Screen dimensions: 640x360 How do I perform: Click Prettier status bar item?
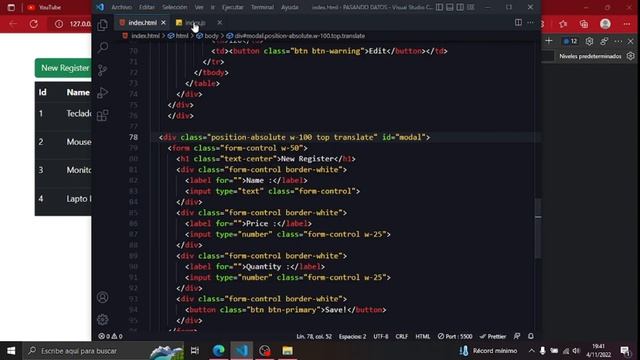[x=493, y=336]
